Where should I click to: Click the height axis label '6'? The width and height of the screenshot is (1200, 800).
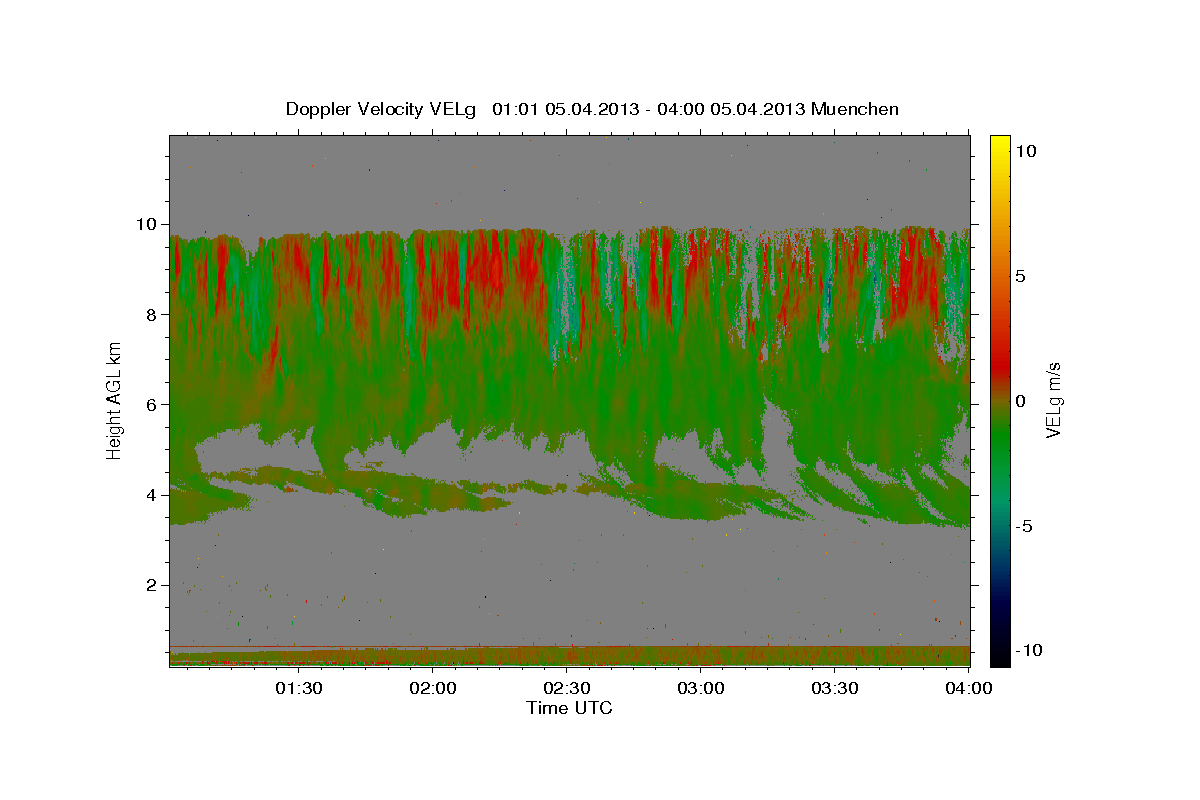click(154, 404)
